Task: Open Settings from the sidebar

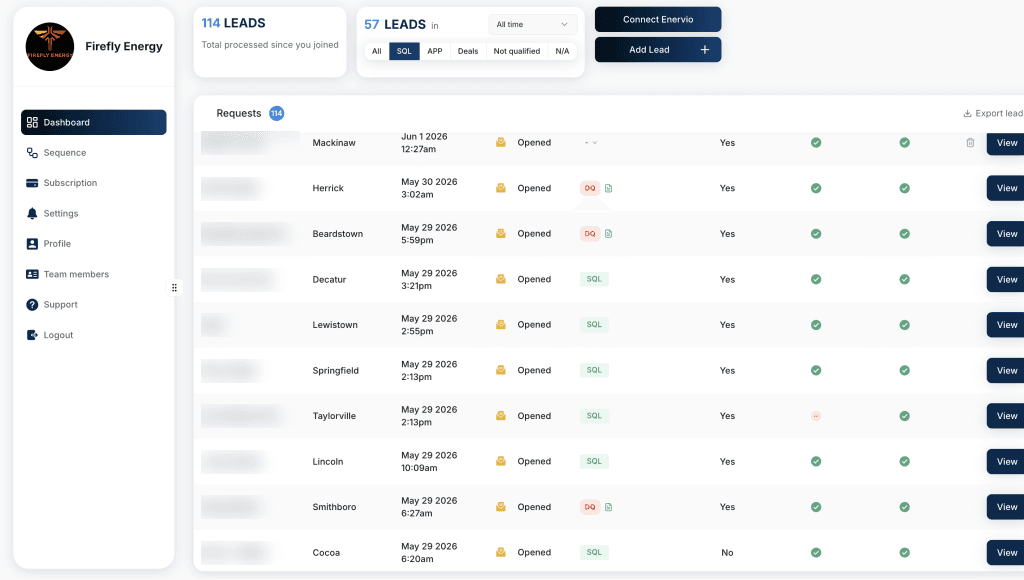Action: pos(52,214)
